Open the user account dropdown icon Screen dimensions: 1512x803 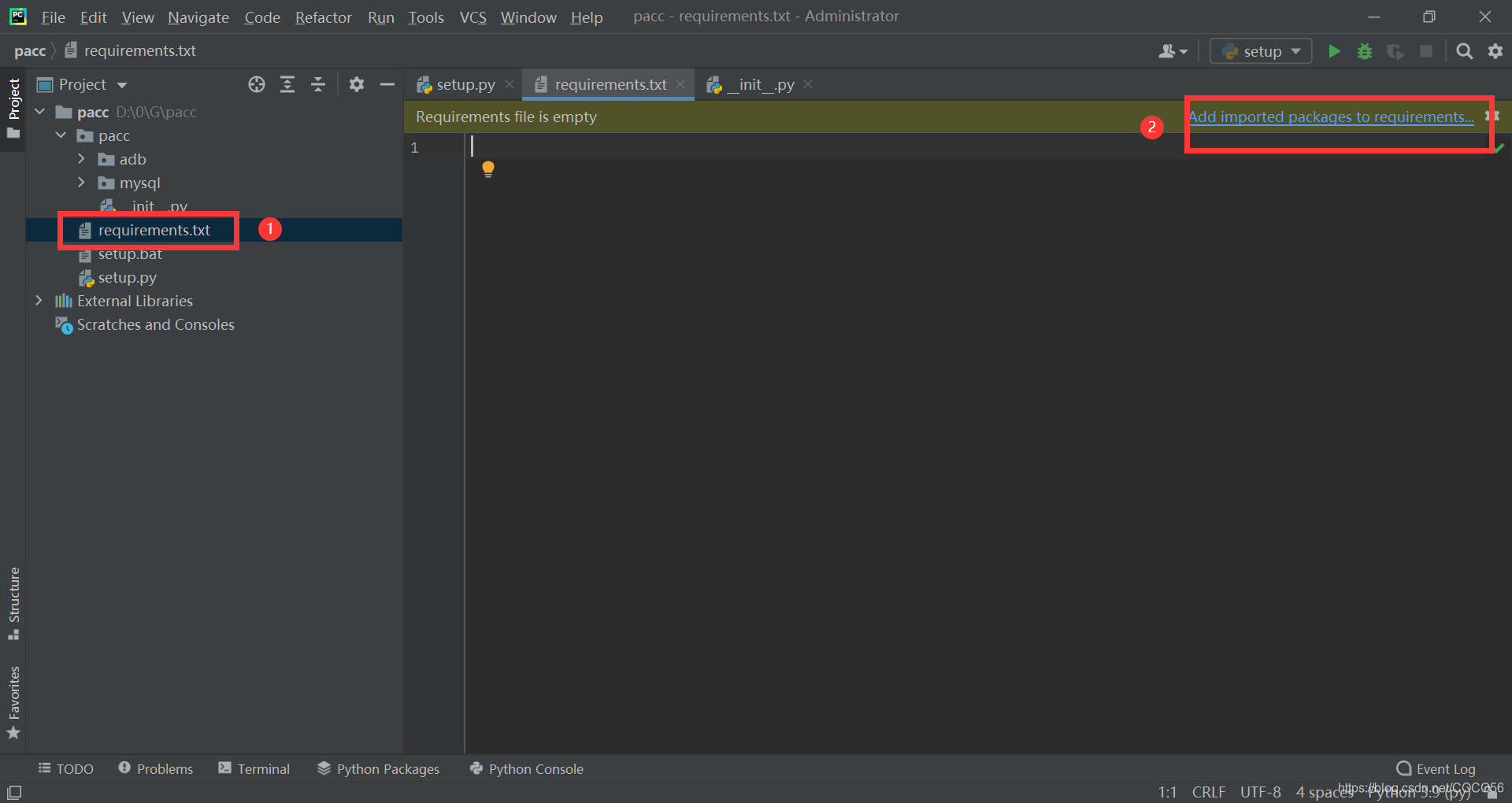pyautogui.click(x=1173, y=51)
